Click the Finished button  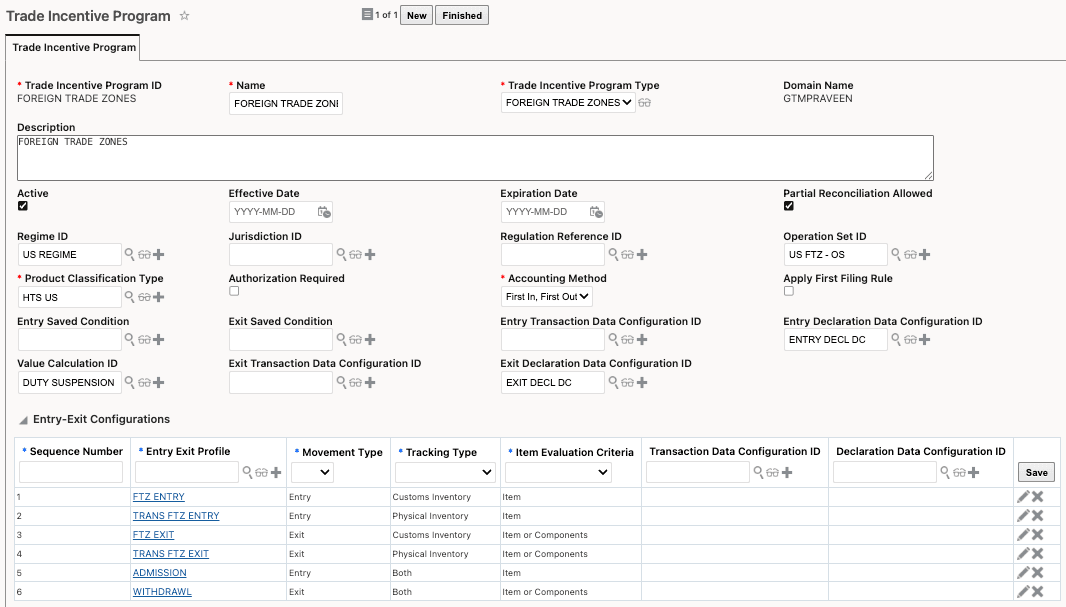click(462, 16)
